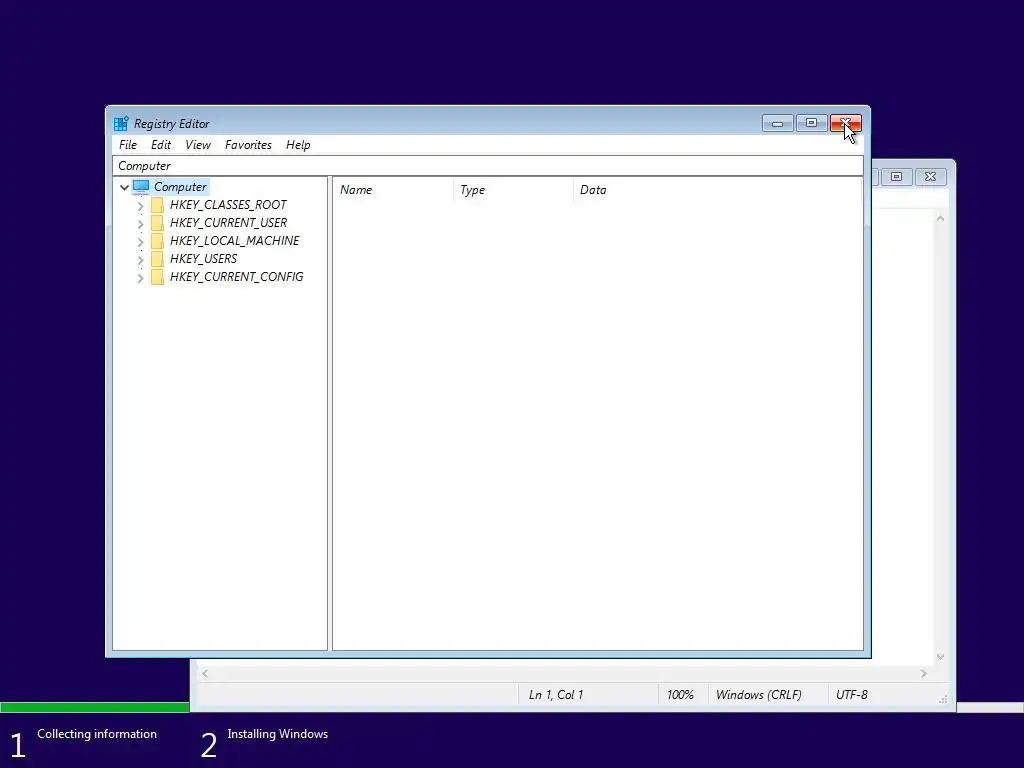Close the background Notepad window
This screenshot has width=1024, height=768.
pyautogui.click(x=931, y=177)
